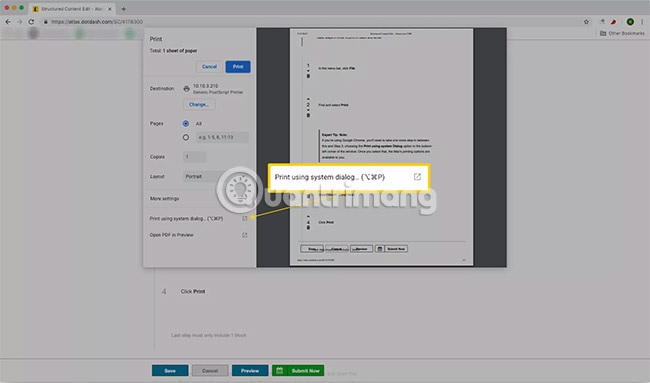Click the printer icon next to Destination
The height and width of the screenshot is (383, 650).
[187, 89]
